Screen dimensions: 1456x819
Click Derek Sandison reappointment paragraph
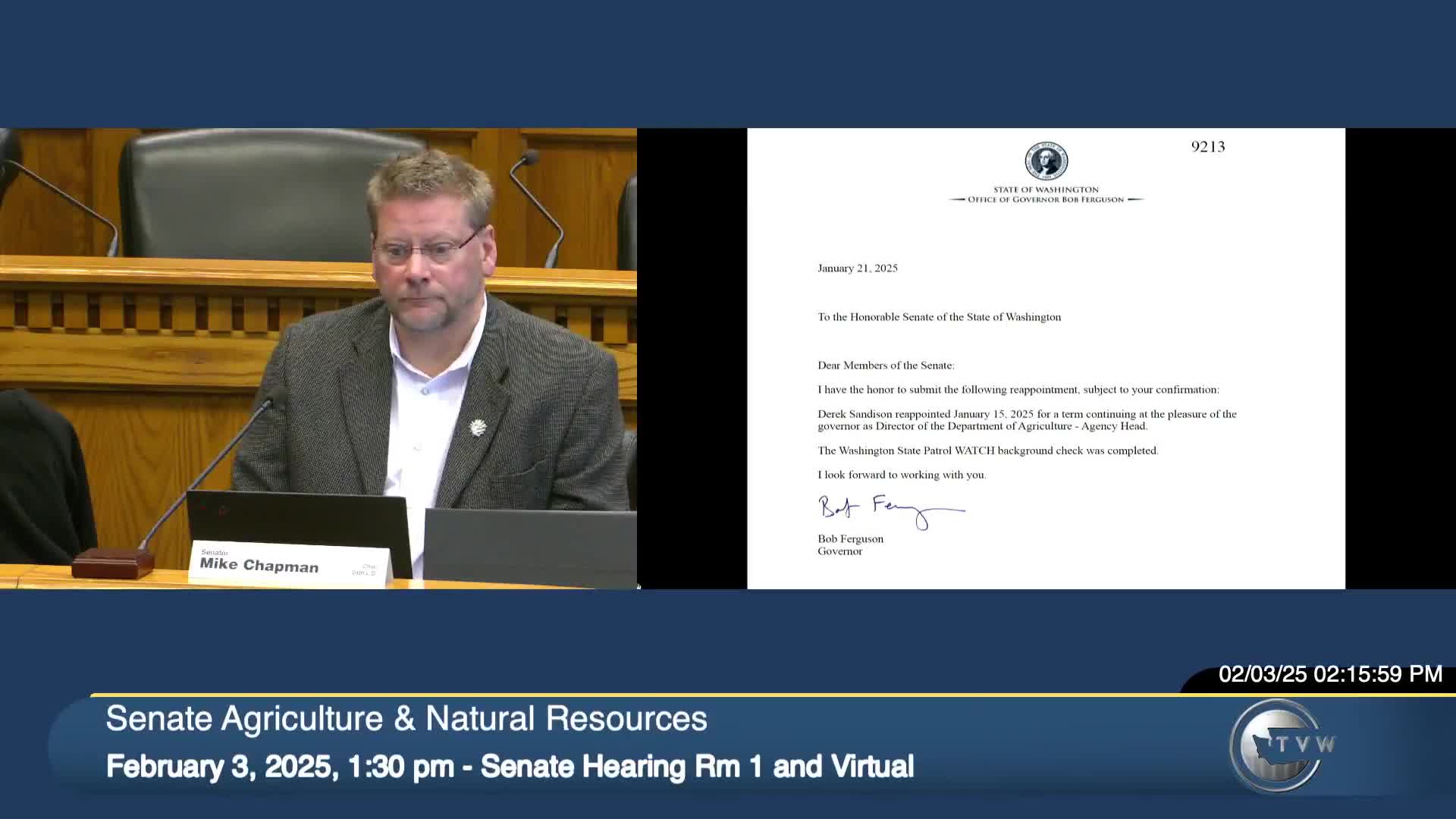[1026, 420]
